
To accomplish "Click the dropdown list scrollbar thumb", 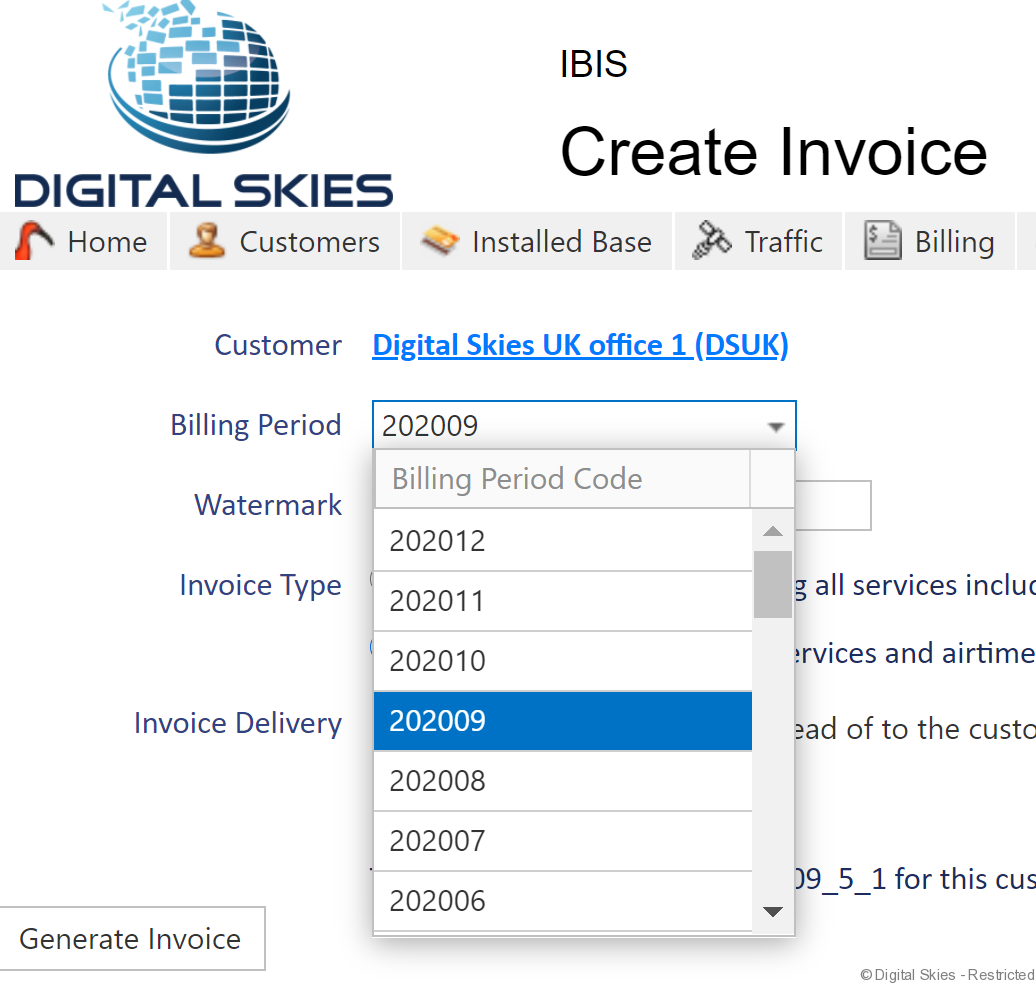I will point(772,584).
